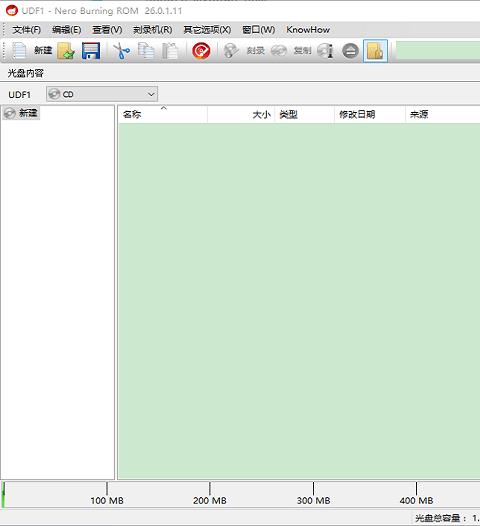Open the 编辑(E) menu
This screenshot has height=526, width=480.
[x=66, y=30]
